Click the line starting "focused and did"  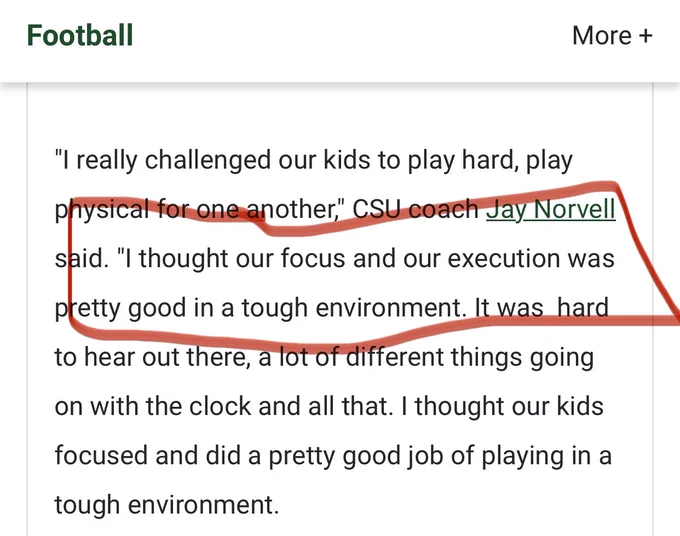[333, 456]
